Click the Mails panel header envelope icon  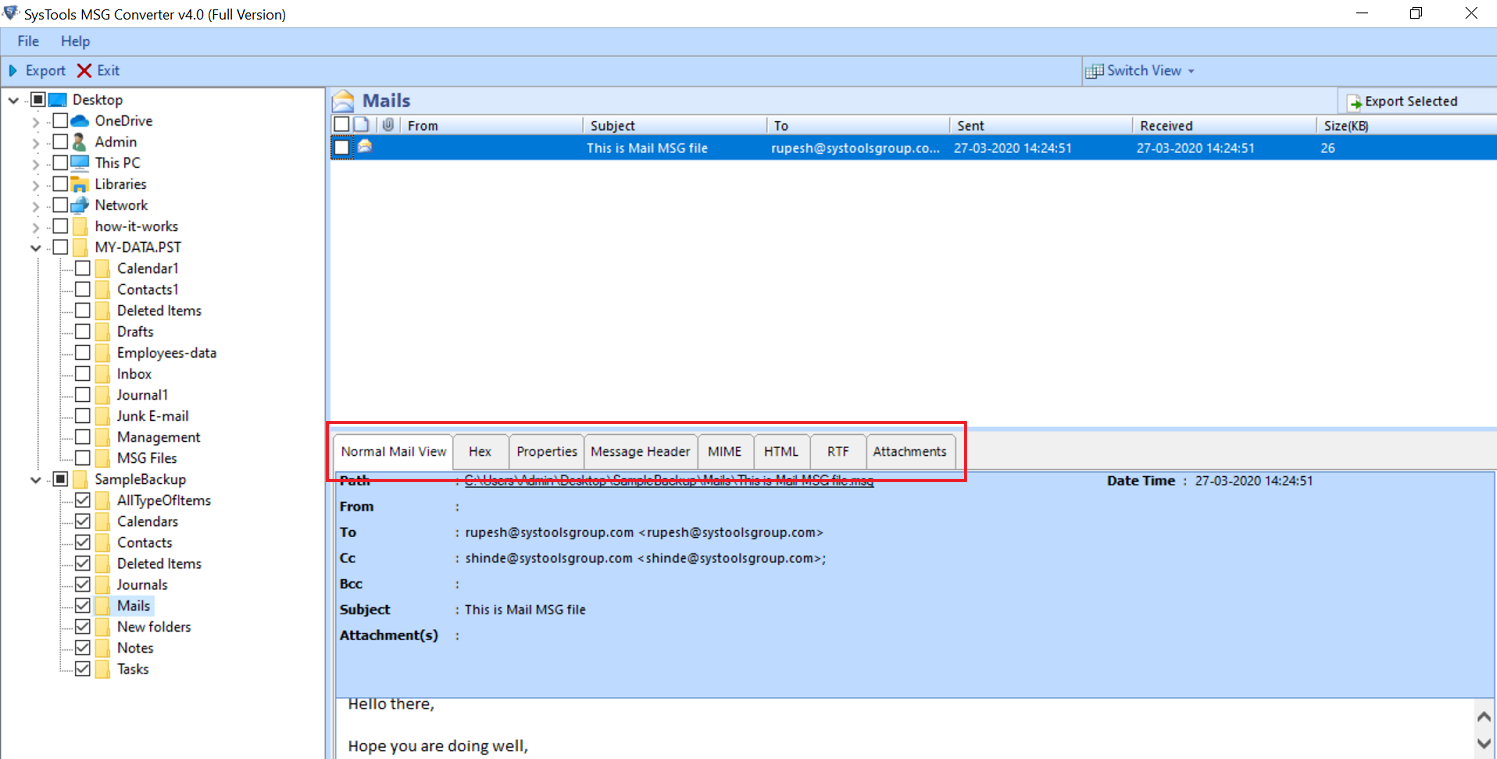coord(344,101)
